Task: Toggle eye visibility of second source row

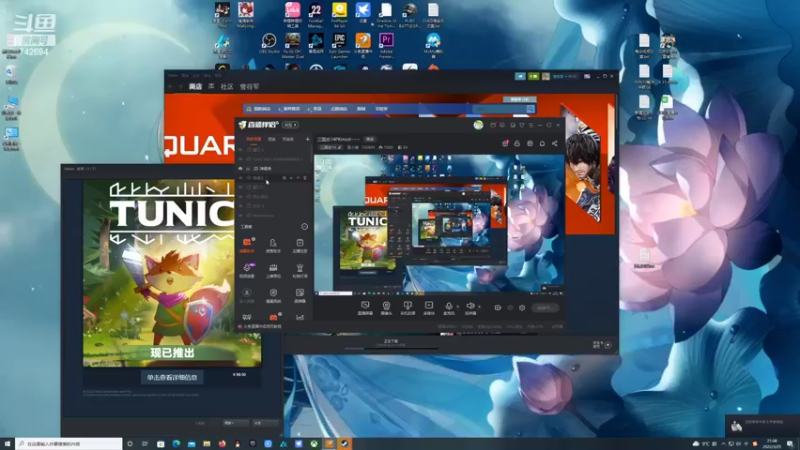Action: [241, 159]
